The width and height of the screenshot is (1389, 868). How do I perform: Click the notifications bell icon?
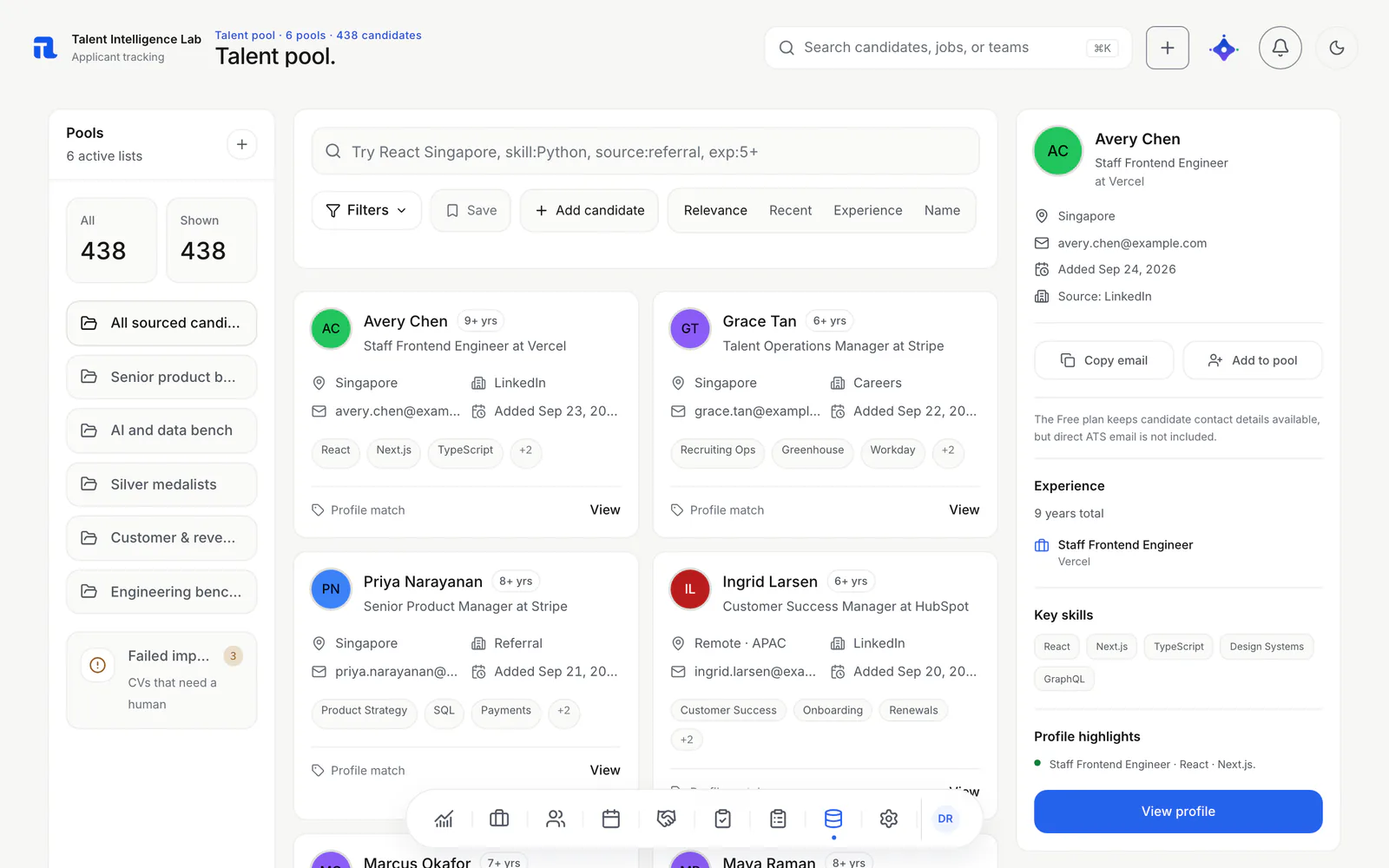(x=1280, y=48)
